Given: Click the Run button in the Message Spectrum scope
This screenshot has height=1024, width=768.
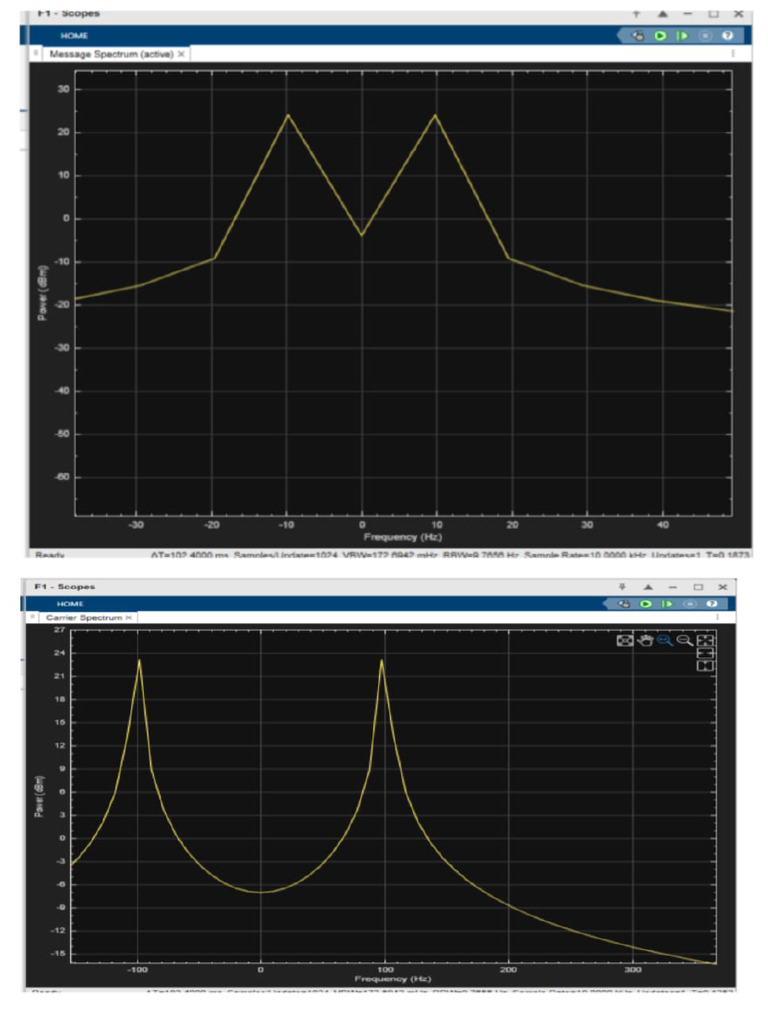Looking at the screenshot, I should (660, 35).
